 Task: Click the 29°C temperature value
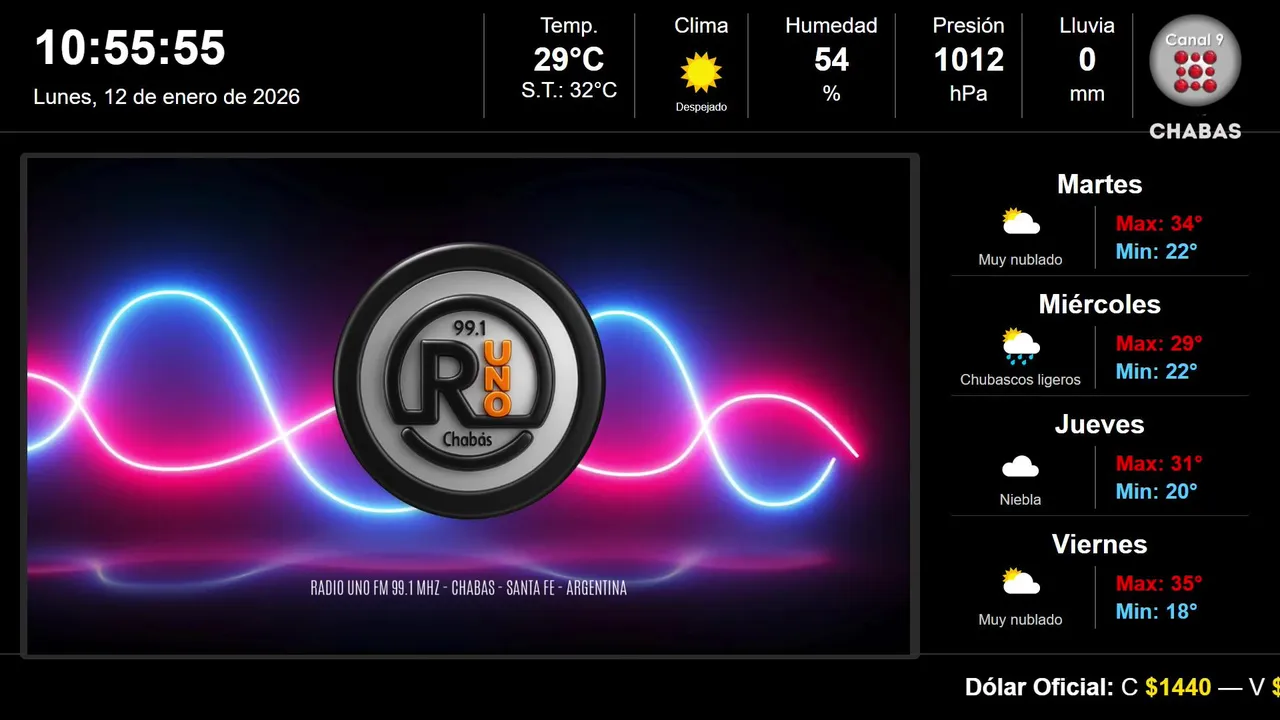tap(569, 60)
